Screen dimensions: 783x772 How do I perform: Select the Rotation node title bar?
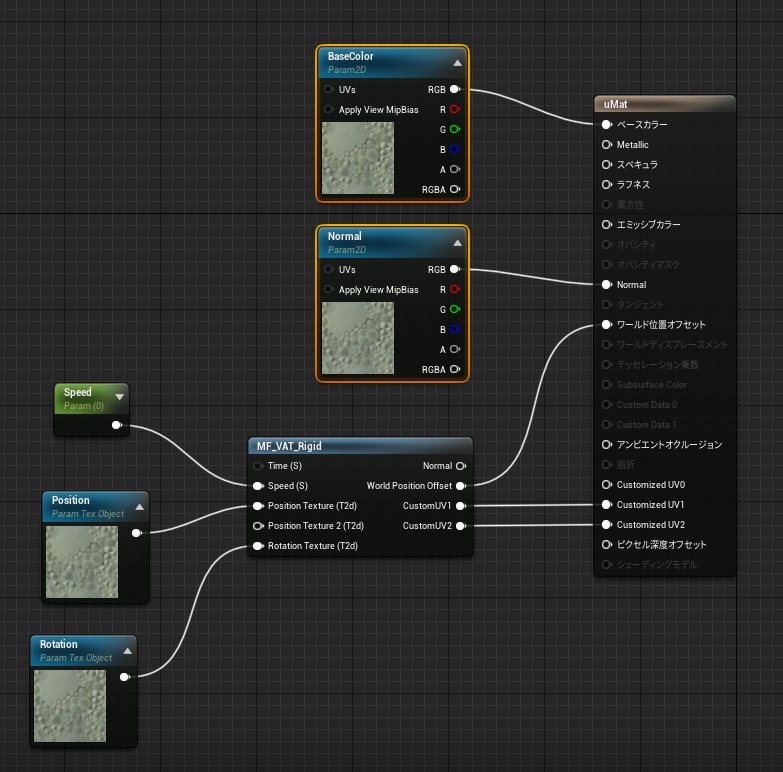point(83,651)
